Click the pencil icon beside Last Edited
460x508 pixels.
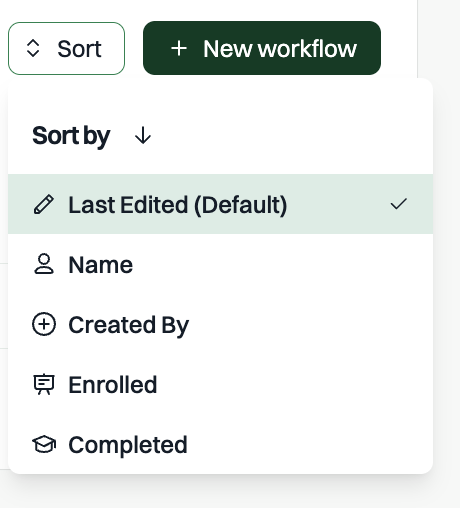[x=44, y=204]
